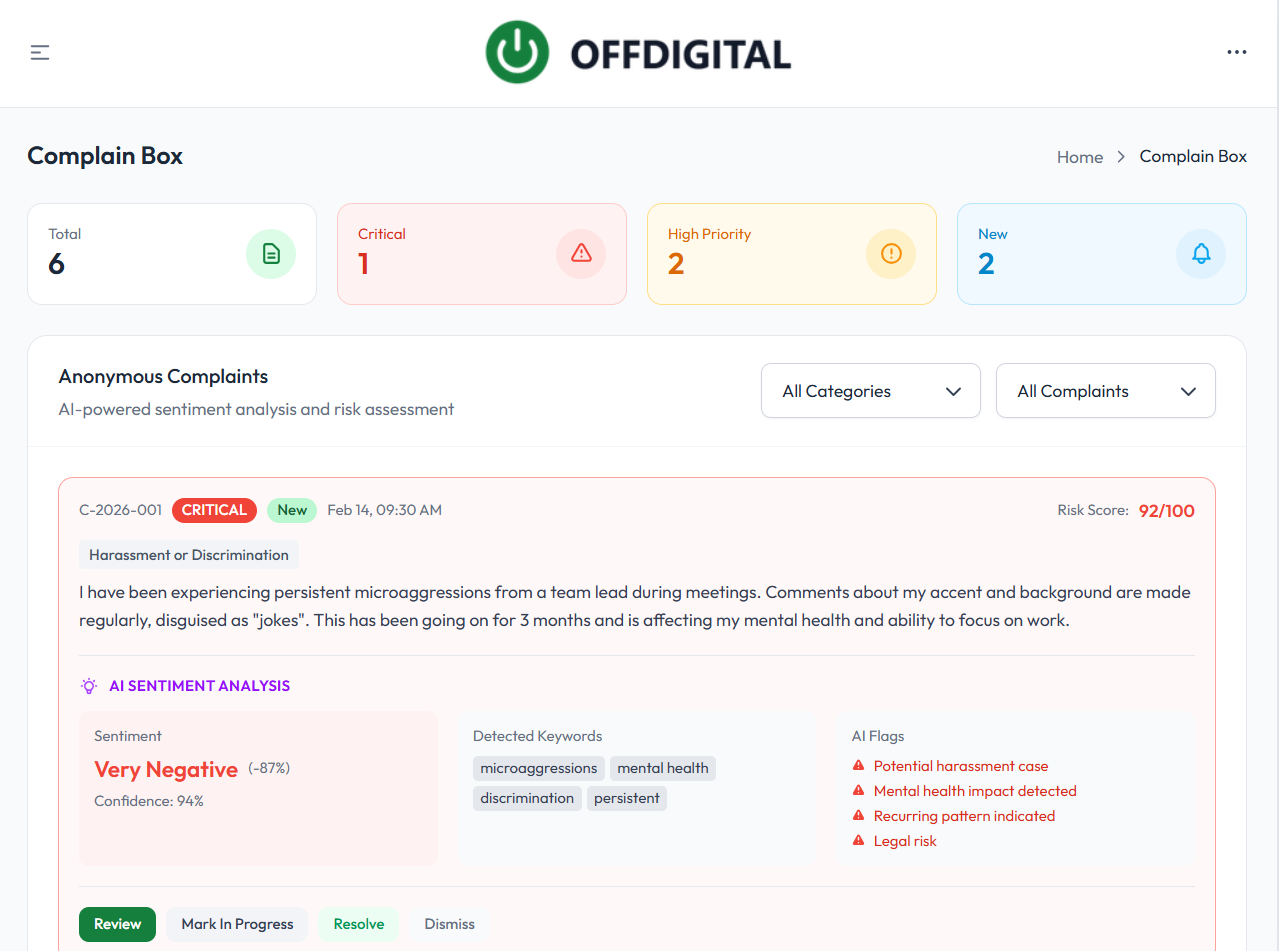1279x951 pixels.
Task: Click the alert triangle icon on the Critical card
Action: coord(581,254)
